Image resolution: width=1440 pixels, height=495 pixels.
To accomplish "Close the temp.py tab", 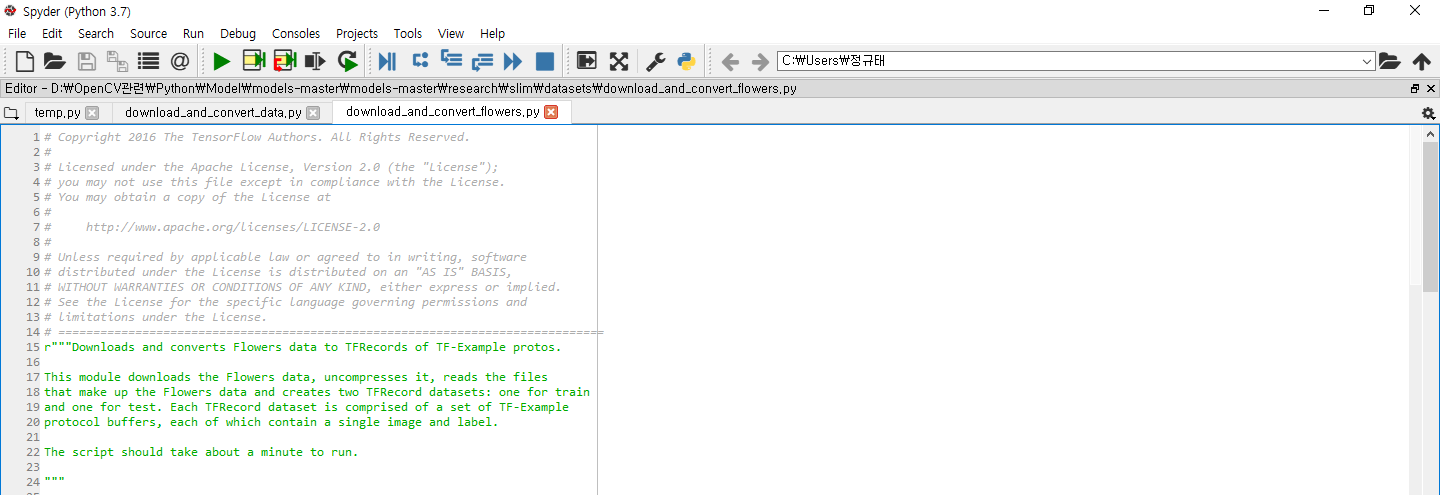I will [92, 113].
